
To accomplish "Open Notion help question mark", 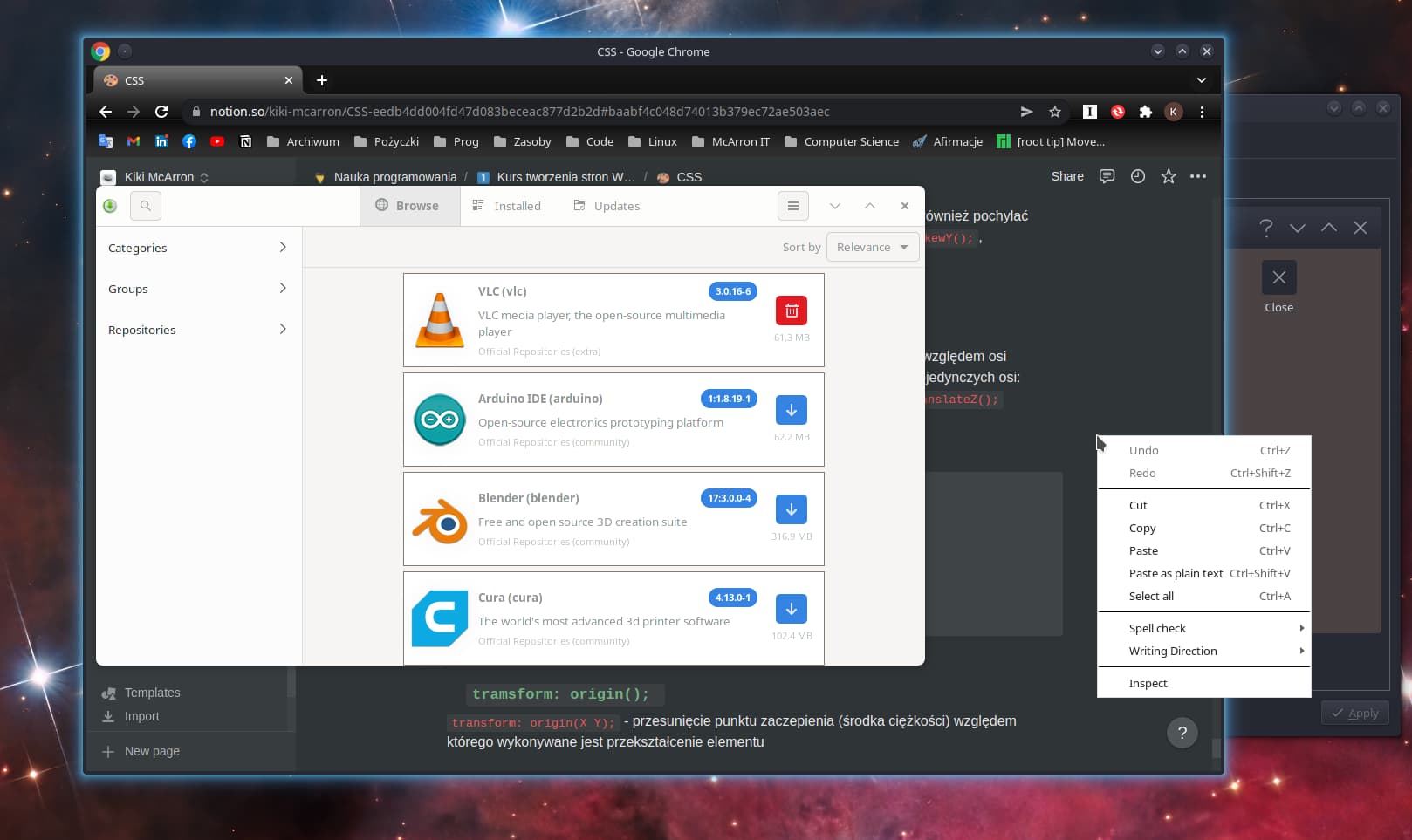I will (1182, 733).
